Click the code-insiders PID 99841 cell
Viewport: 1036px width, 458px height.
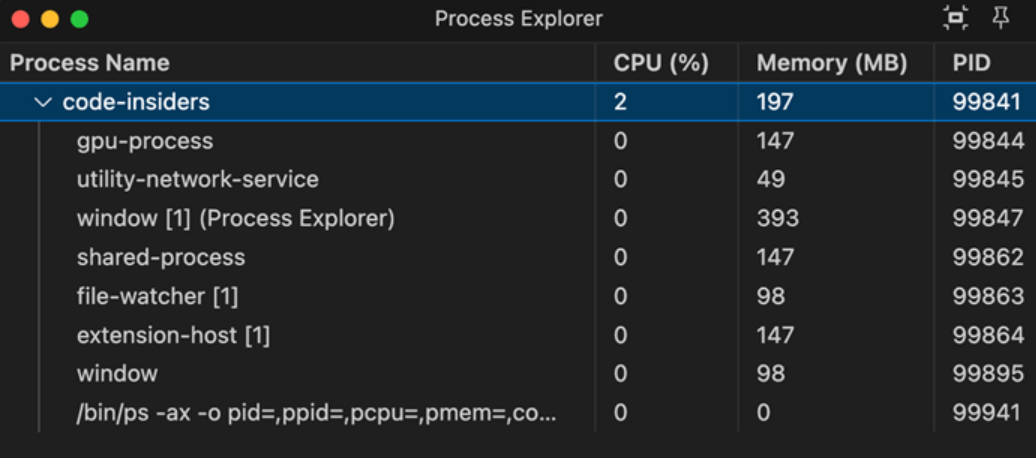[987, 102]
